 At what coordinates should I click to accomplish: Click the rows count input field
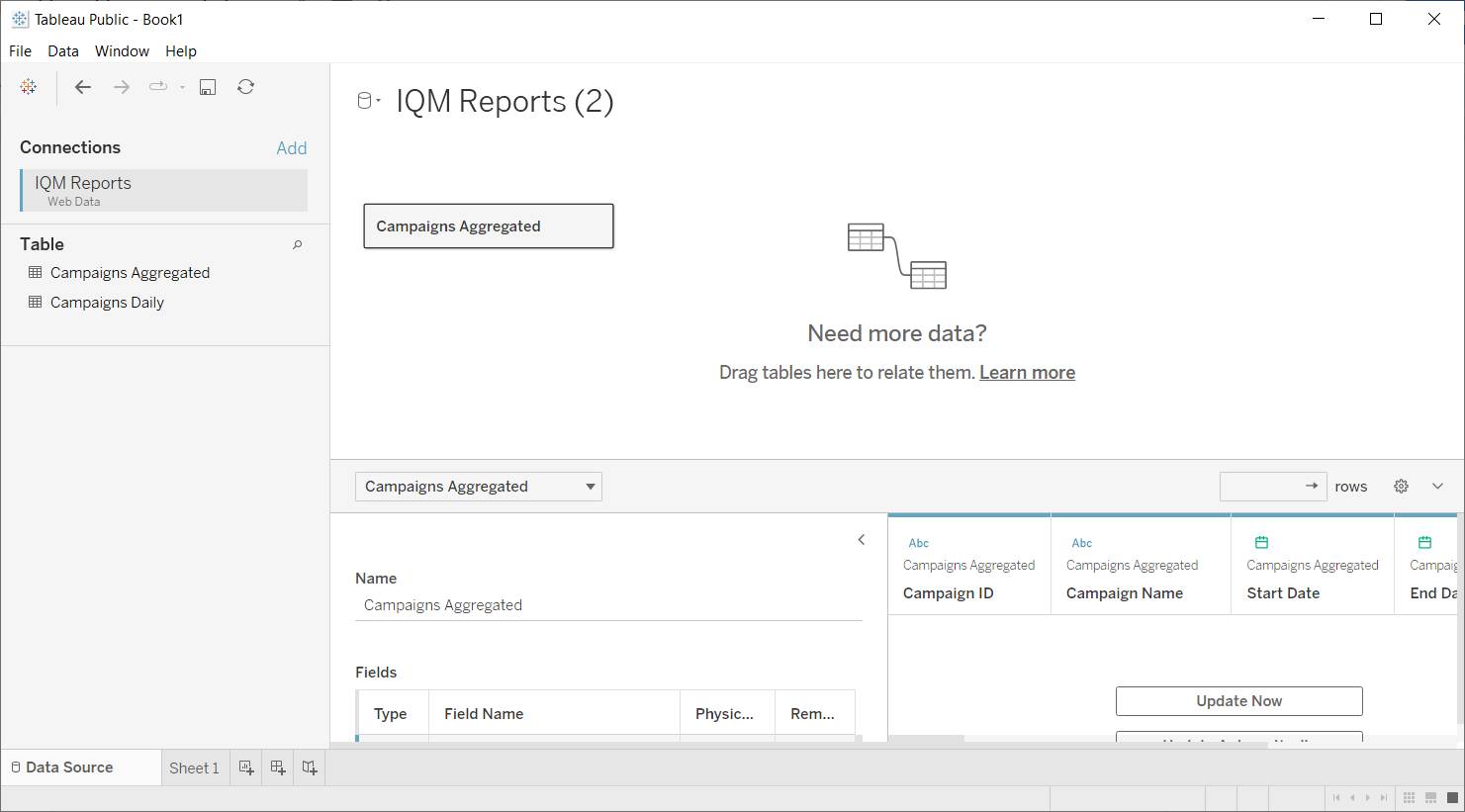pyautogui.click(x=1261, y=487)
